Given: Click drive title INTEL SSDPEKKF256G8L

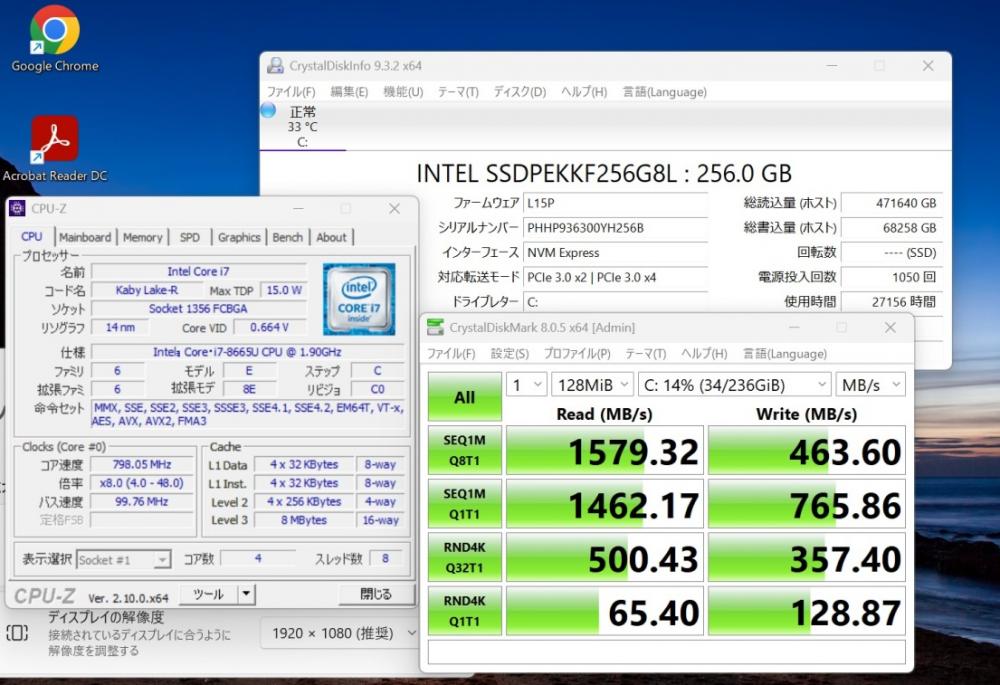Looking at the screenshot, I should click(604, 173).
